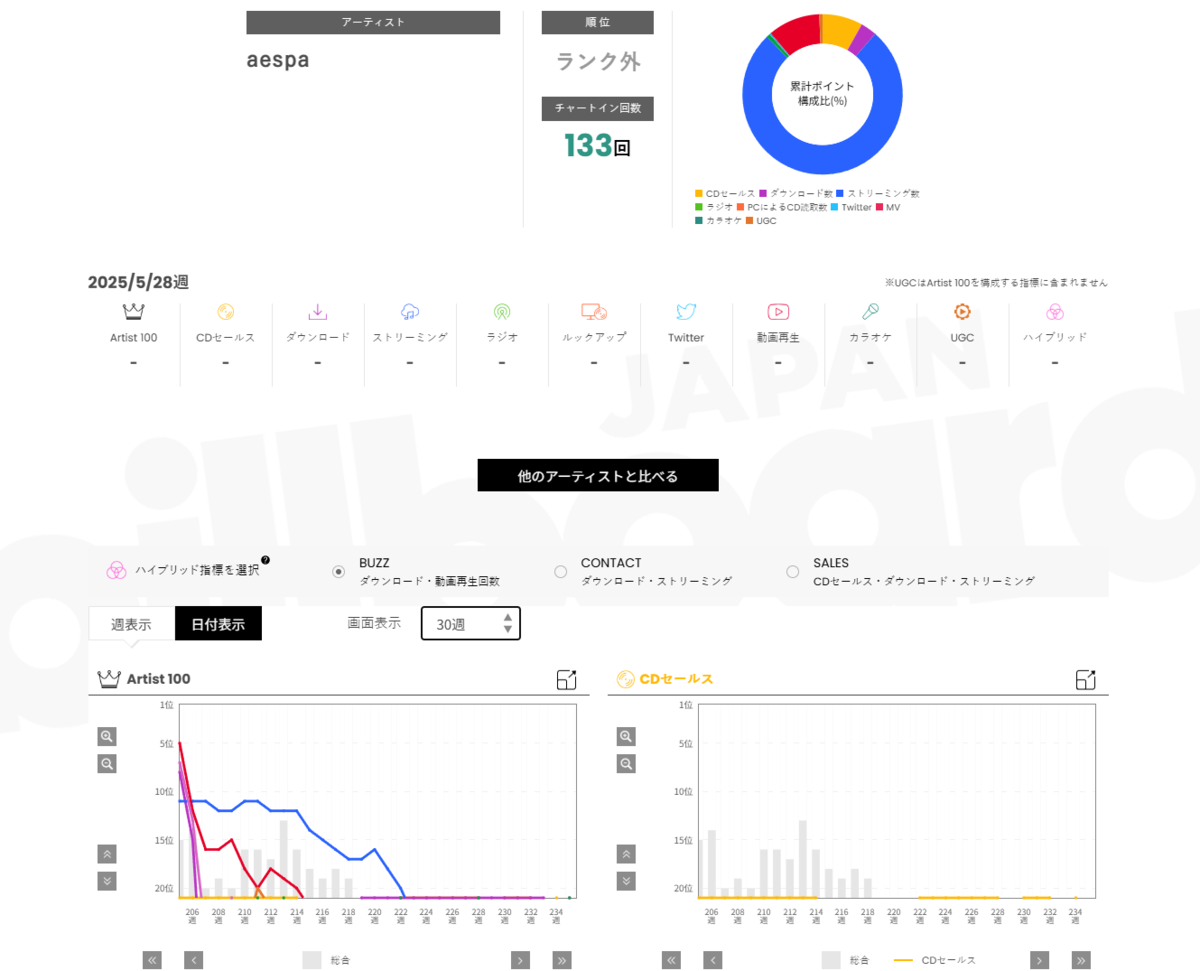Screen dimensions: 1200x971
Task: Click 他のアーティストと比べる button
Action: (598, 476)
